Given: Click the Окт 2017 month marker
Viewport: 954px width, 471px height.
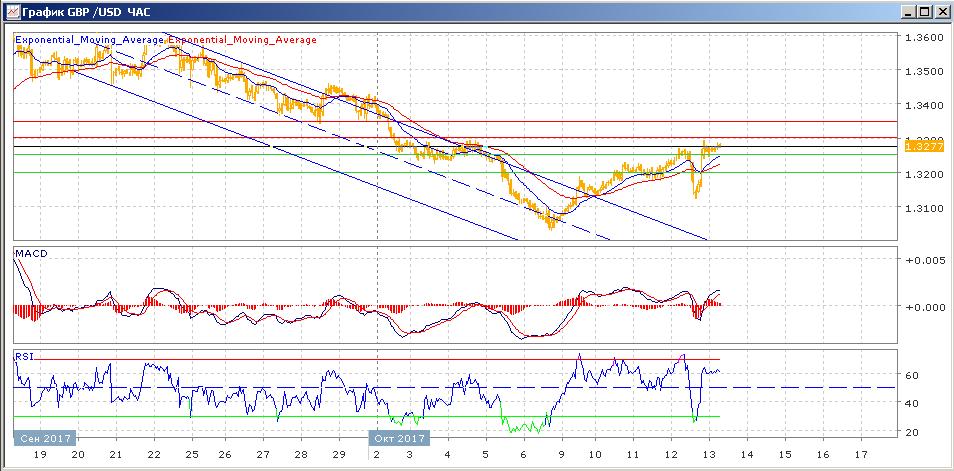Looking at the screenshot, I should pyautogui.click(x=399, y=438).
